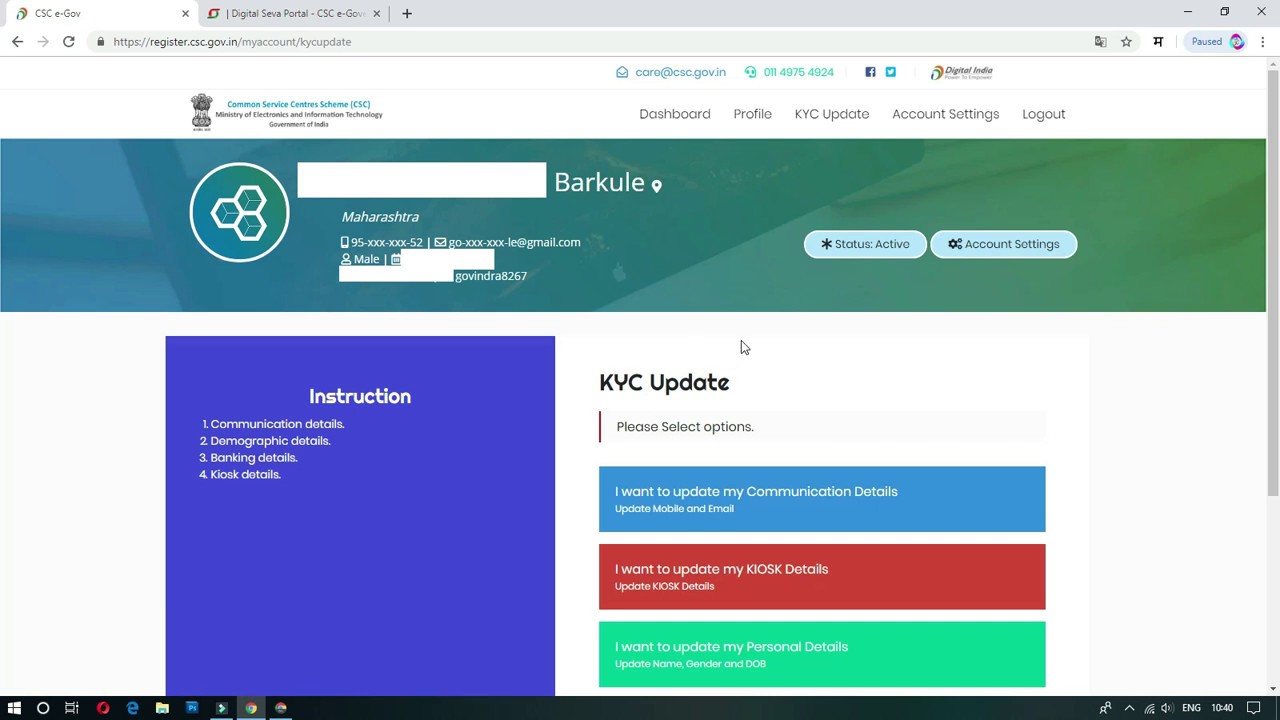The width and height of the screenshot is (1280, 720).
Task: Open the Facebook icon in the top bar
Action: pyautogui.click(x=870, y=72)
